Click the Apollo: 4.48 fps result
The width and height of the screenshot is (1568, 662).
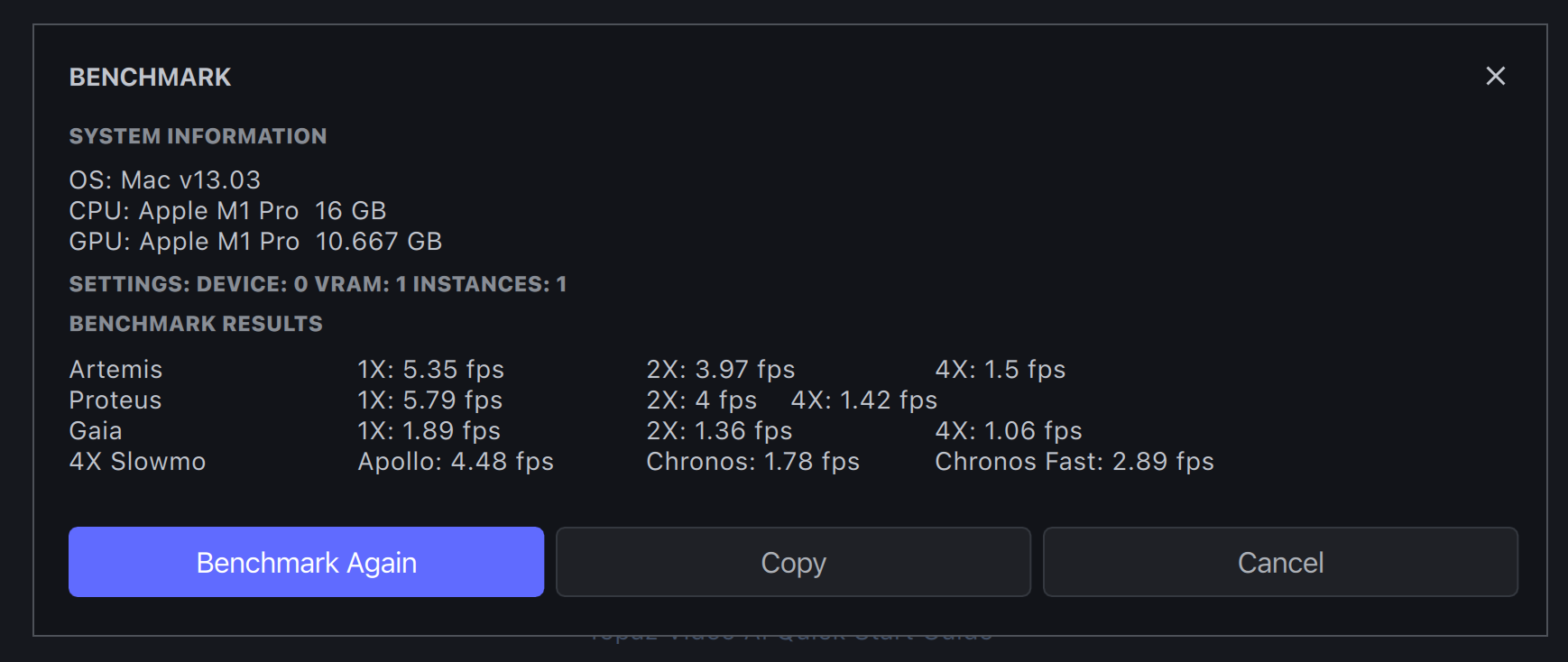[x=456, y=462]
